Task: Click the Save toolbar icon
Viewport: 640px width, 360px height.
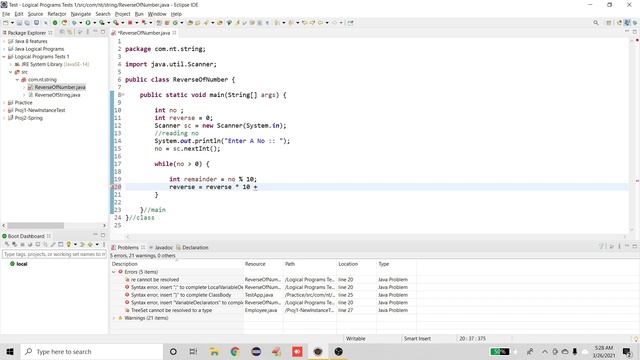Action: click(19, 23)
